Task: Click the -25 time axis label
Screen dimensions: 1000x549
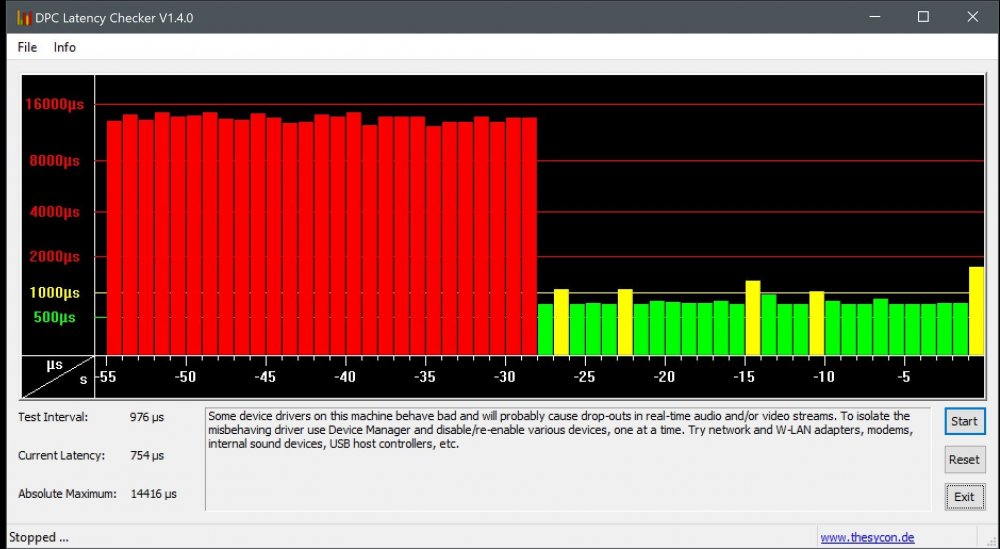Action: 584,377
